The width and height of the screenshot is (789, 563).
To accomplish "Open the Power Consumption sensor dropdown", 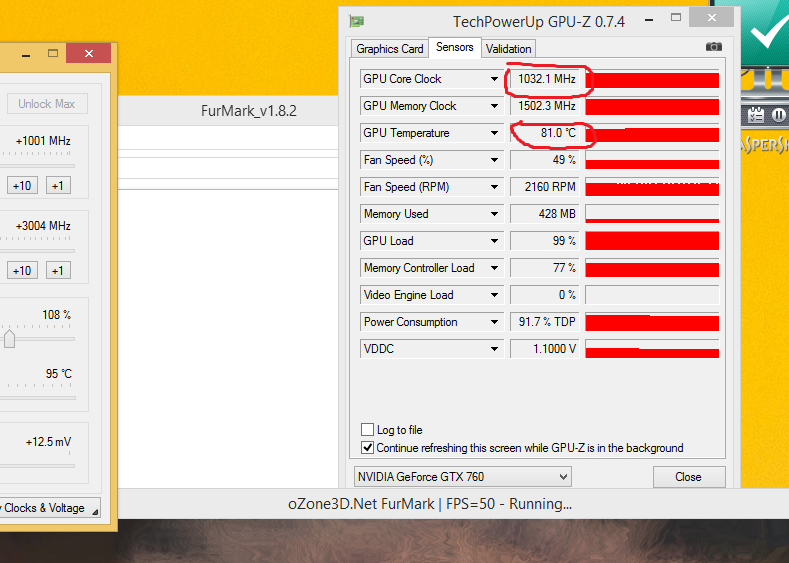I will coord(494,322).
